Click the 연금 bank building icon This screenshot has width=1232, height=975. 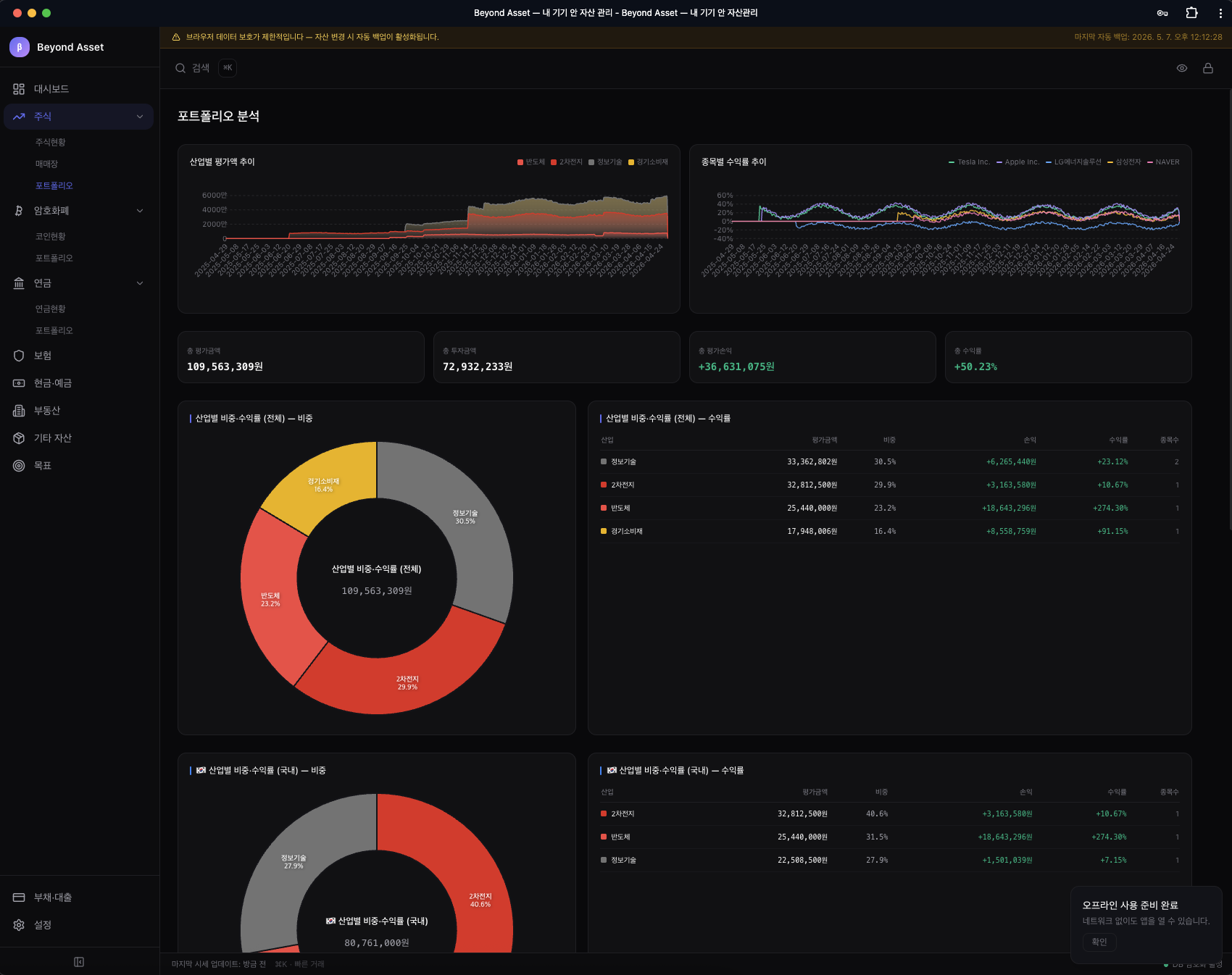tap(19, 283)
